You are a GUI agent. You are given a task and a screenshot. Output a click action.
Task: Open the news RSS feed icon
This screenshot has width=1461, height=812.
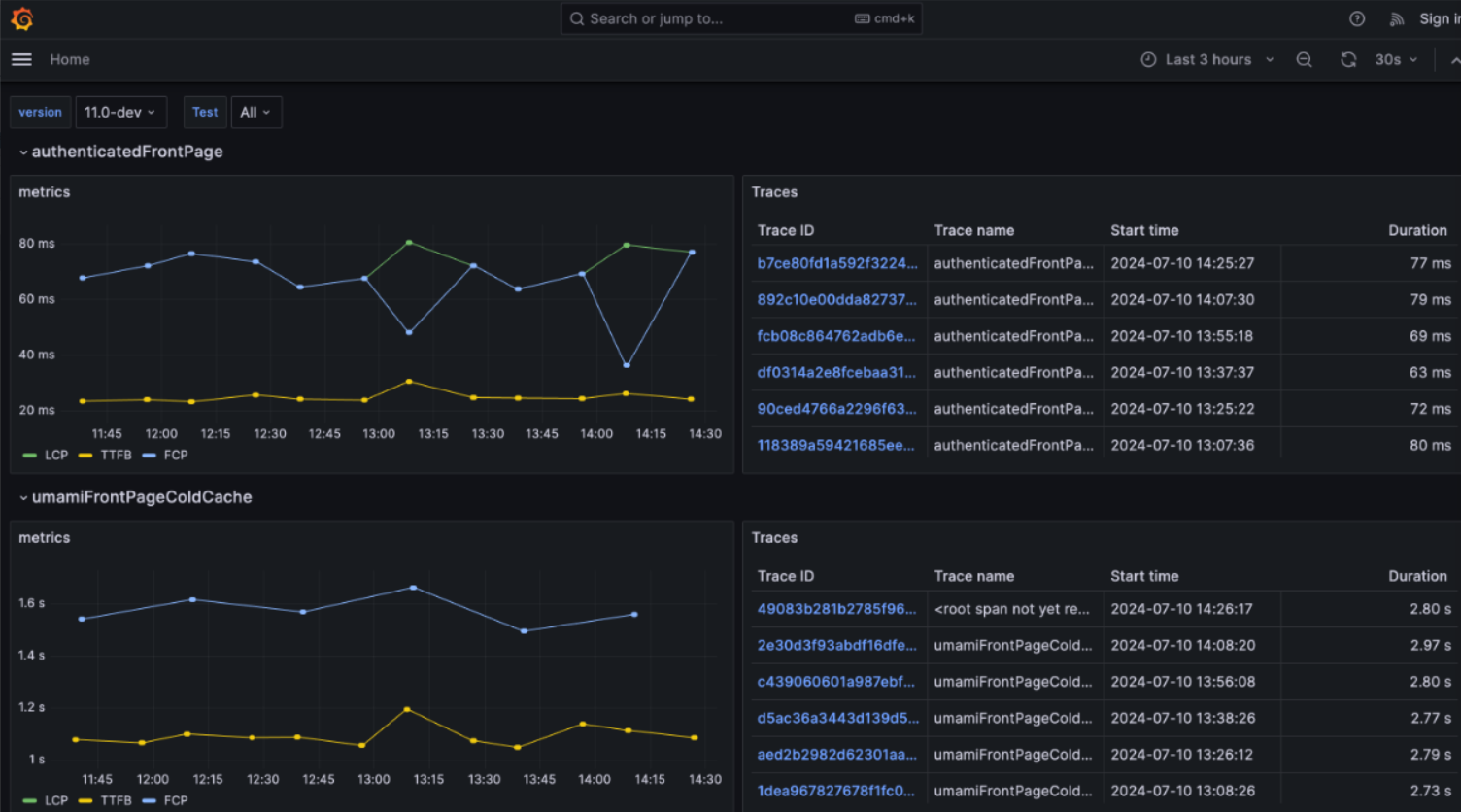pos(1397,18)
